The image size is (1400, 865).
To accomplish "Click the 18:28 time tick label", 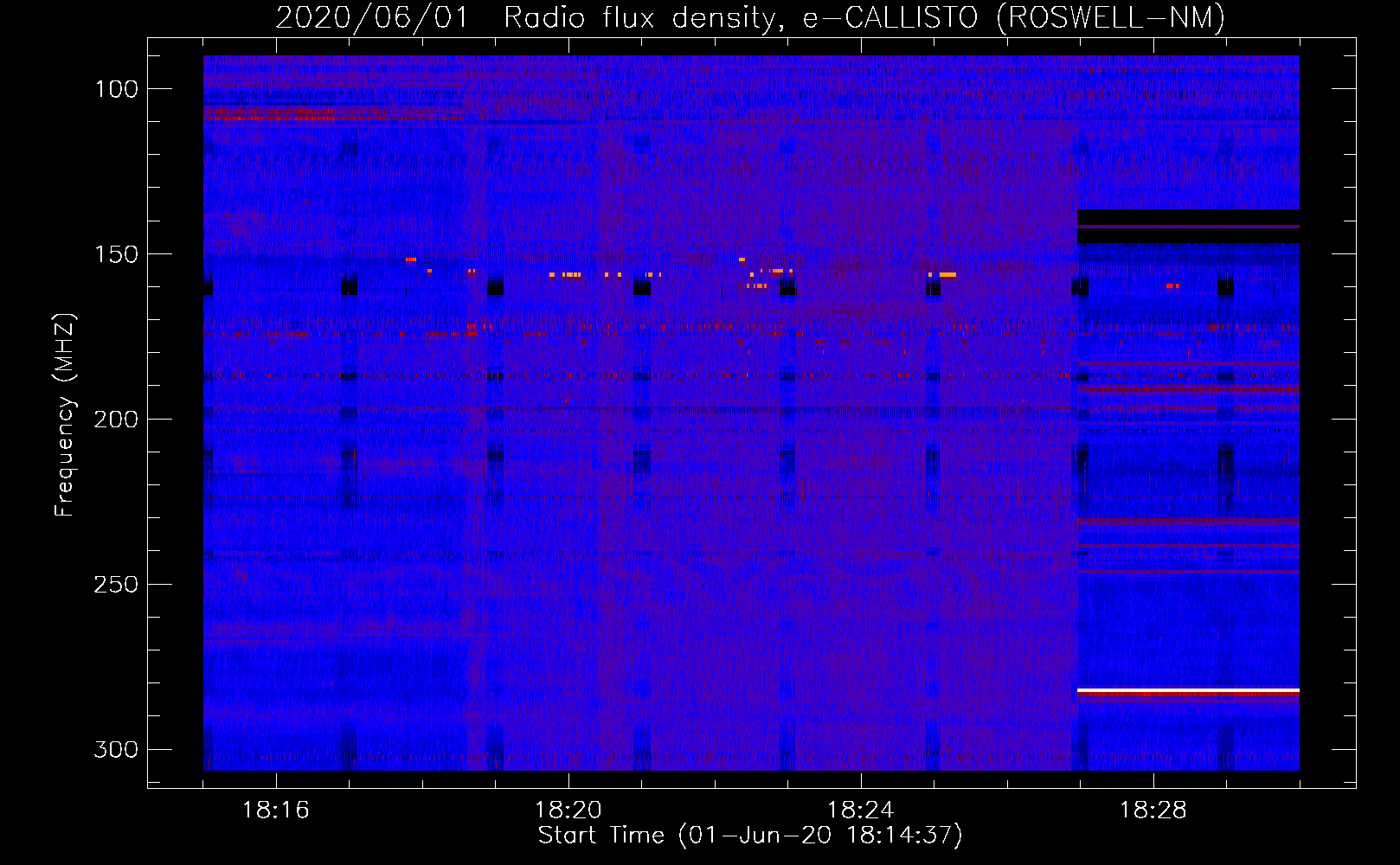I will tap(1153, 811).
